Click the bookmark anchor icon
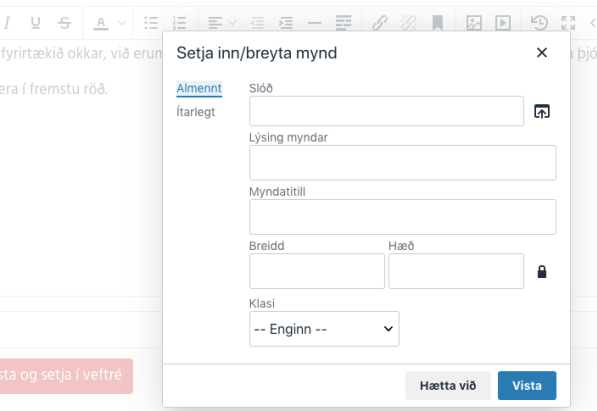The image size is (597, 411). pyautogui.click(x=437, y=23)
